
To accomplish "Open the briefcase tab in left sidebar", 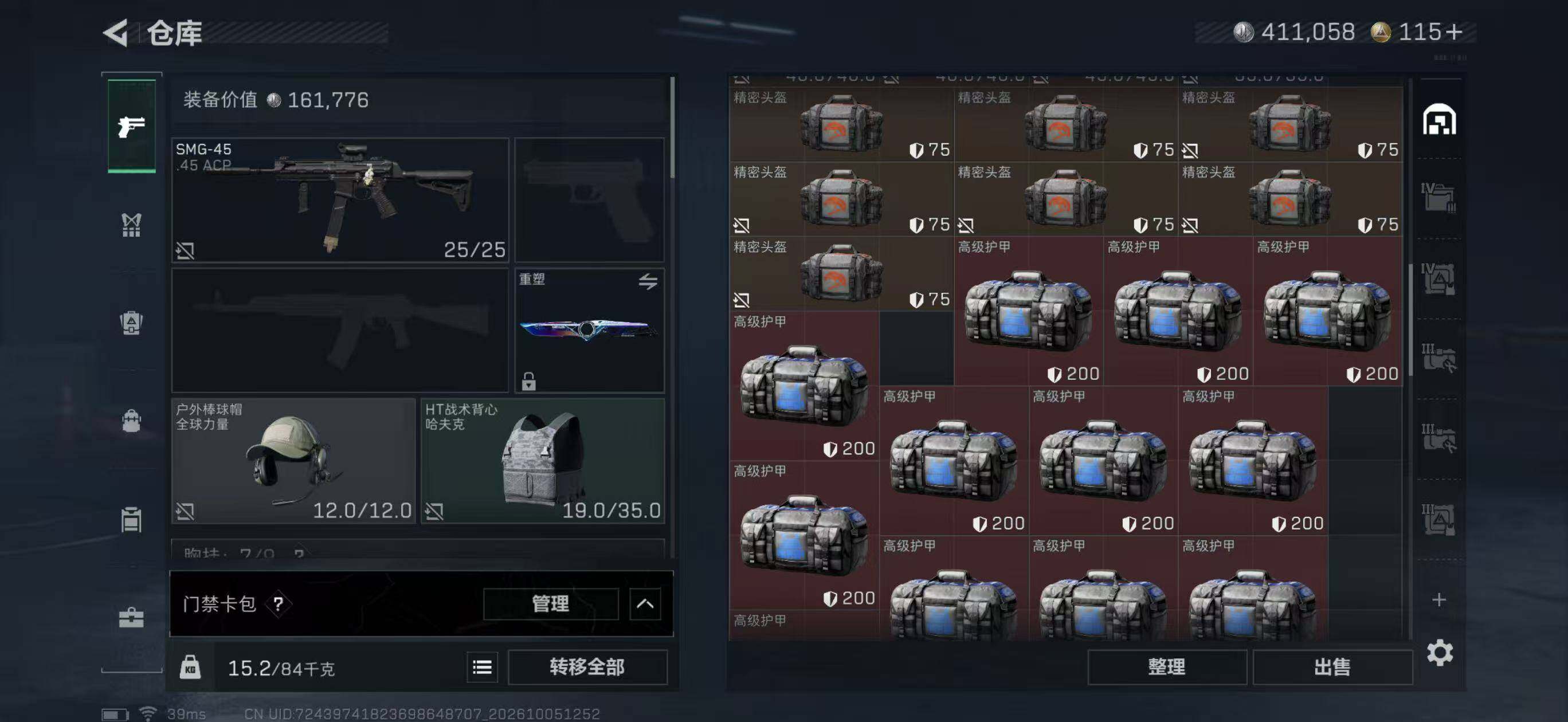I will [x=131, y=617].
